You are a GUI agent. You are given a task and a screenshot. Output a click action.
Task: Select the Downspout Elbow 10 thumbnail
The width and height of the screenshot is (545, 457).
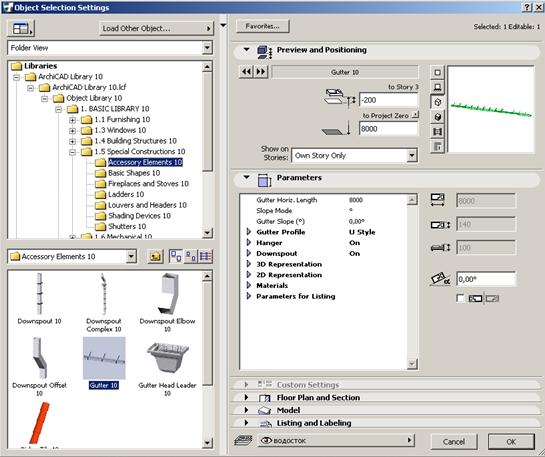coord(168,302)
